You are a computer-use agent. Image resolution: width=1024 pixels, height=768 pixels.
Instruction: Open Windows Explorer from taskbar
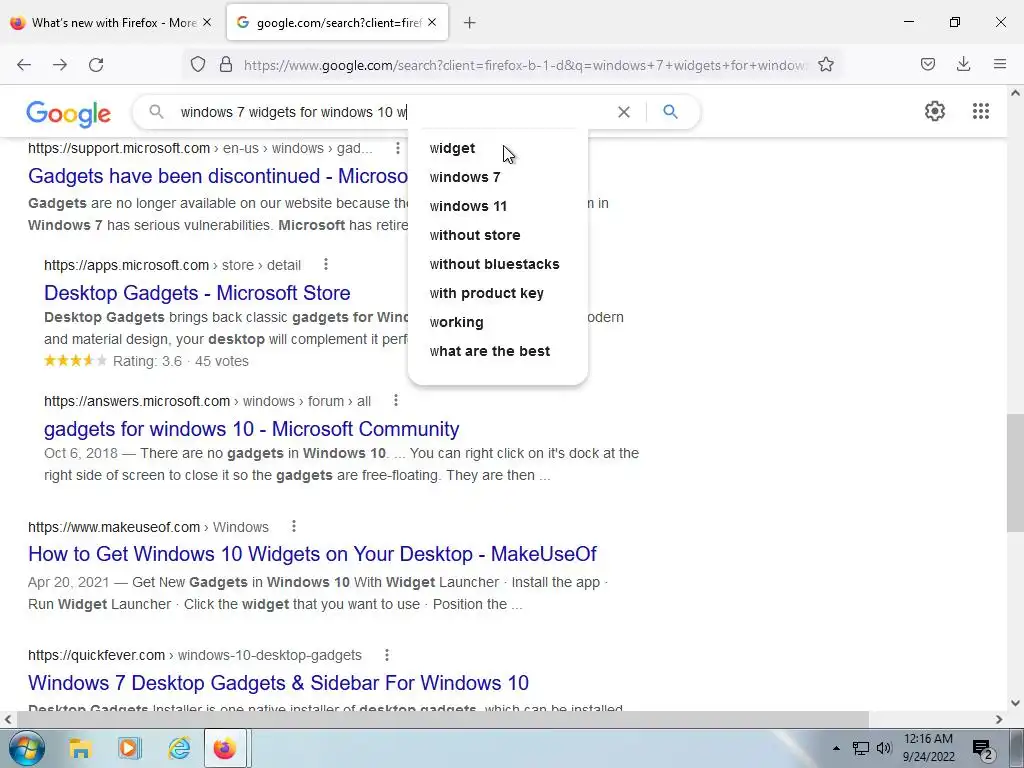80,748
